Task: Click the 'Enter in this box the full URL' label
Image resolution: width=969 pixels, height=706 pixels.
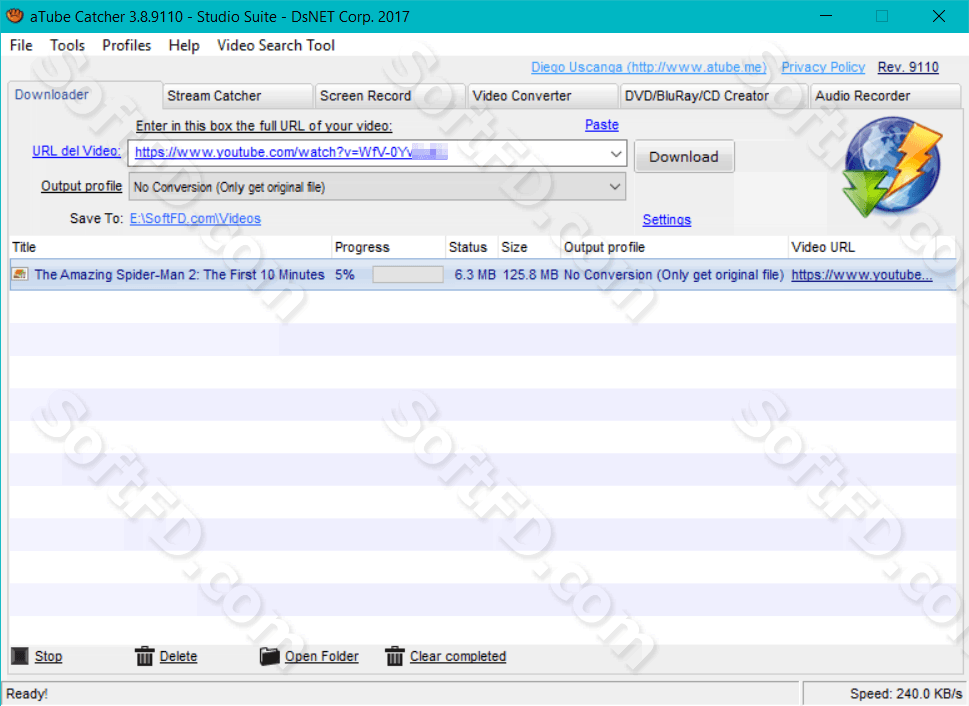Action: (x=264, y=125)
